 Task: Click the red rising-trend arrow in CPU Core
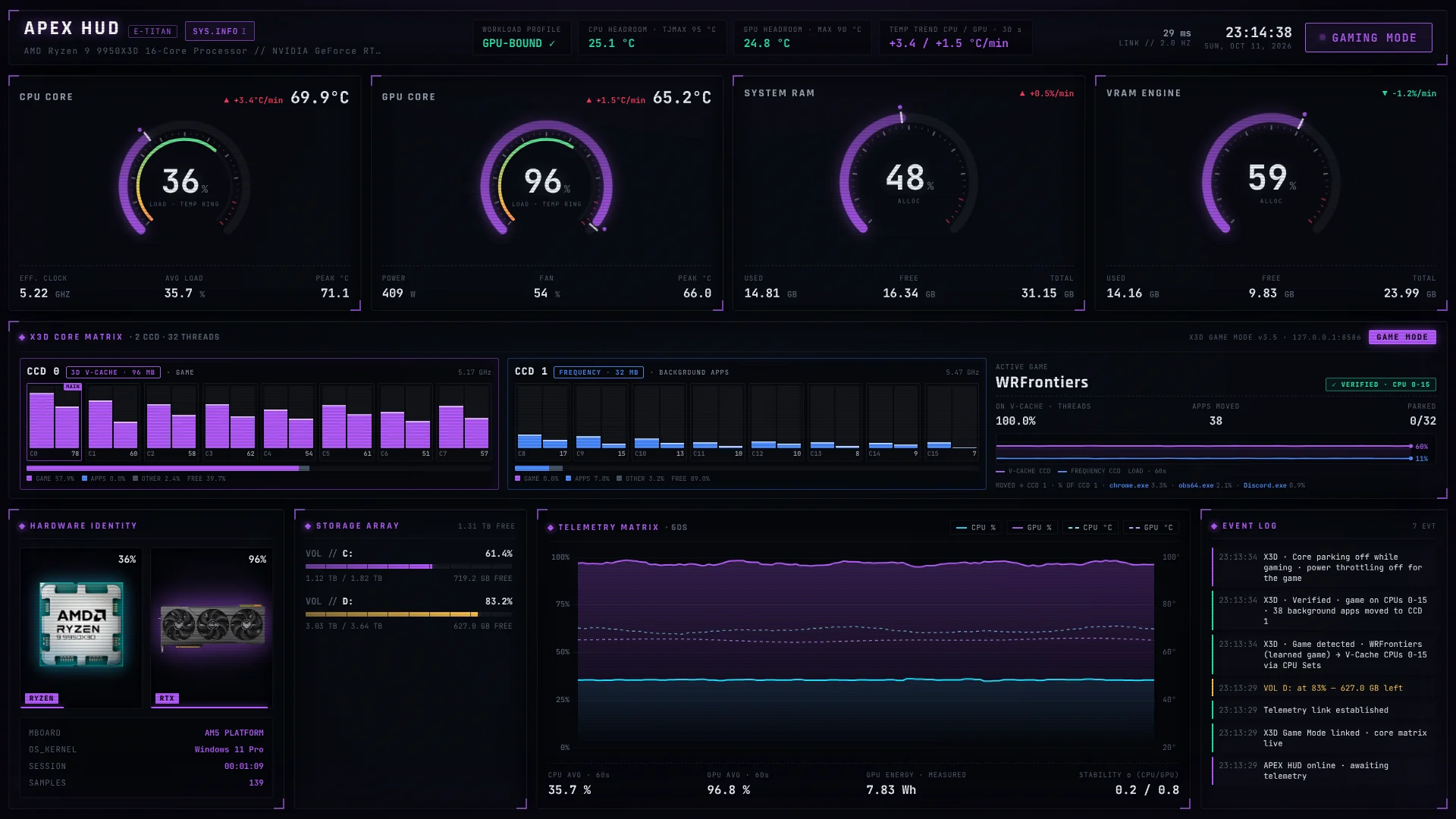[x=226, y=100]
